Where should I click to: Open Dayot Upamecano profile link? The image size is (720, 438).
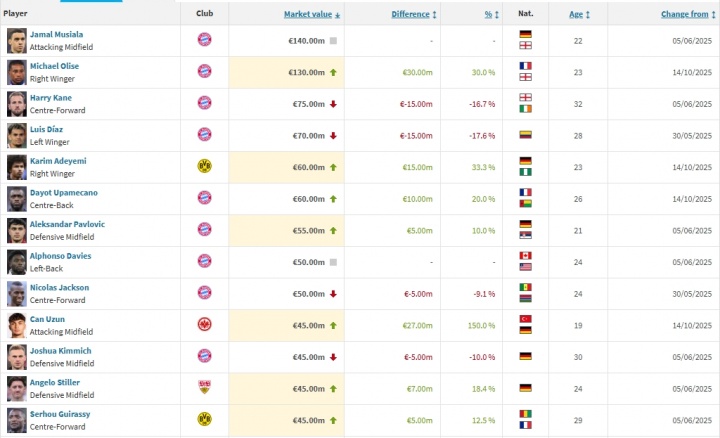point(63,193)
